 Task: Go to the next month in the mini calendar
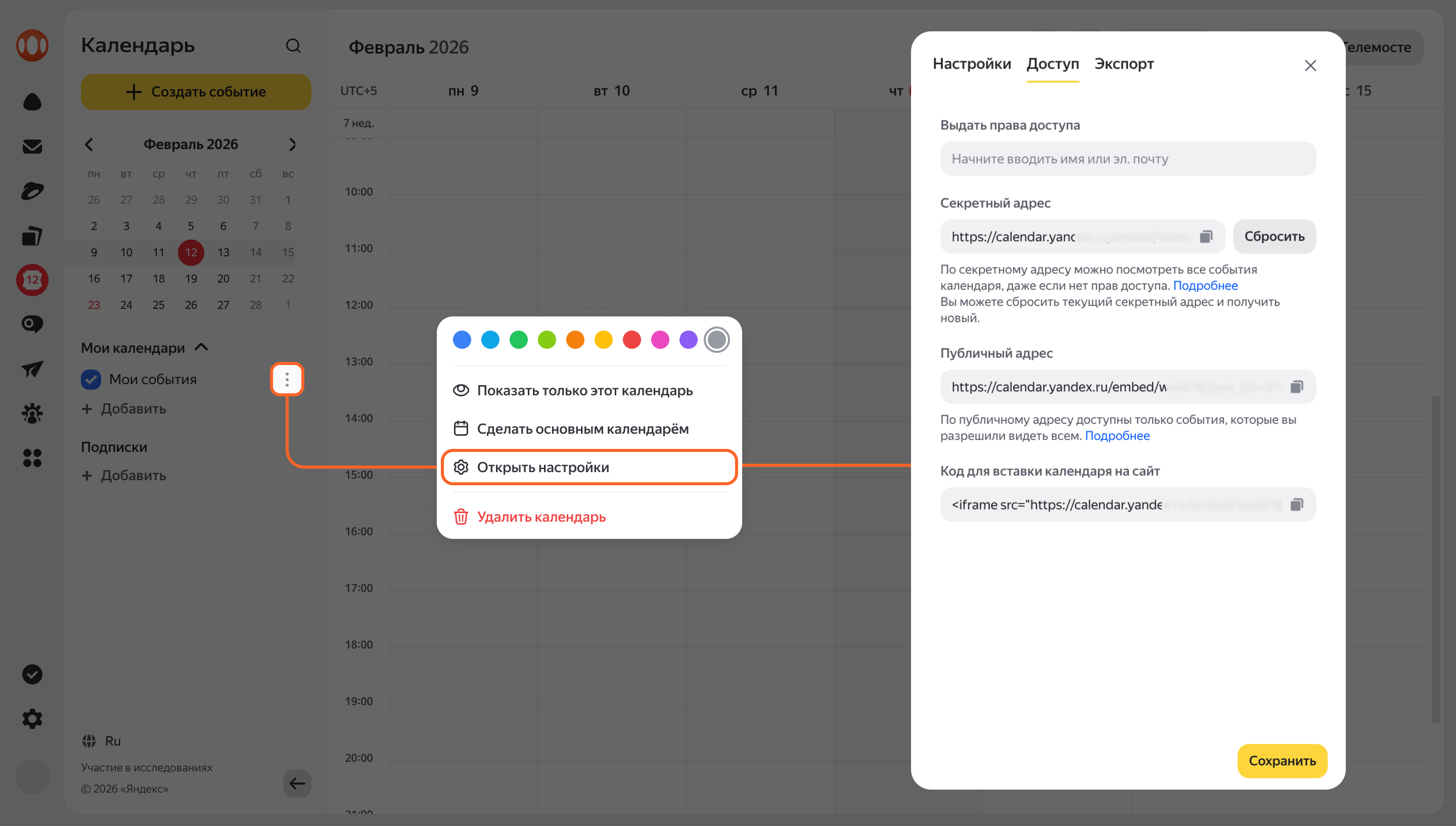[x=292, y=145]
